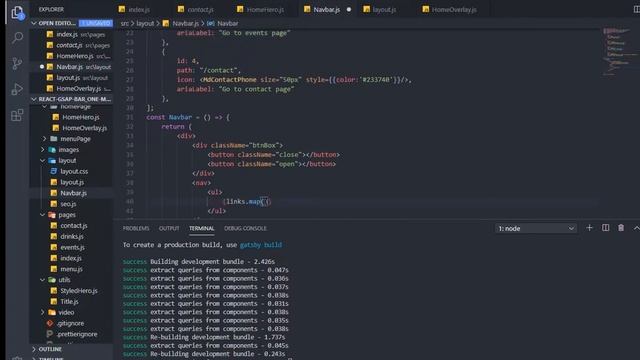Open the Run and Debug view
The height and width of the screenshot is (360, 640).
[17, 89]
